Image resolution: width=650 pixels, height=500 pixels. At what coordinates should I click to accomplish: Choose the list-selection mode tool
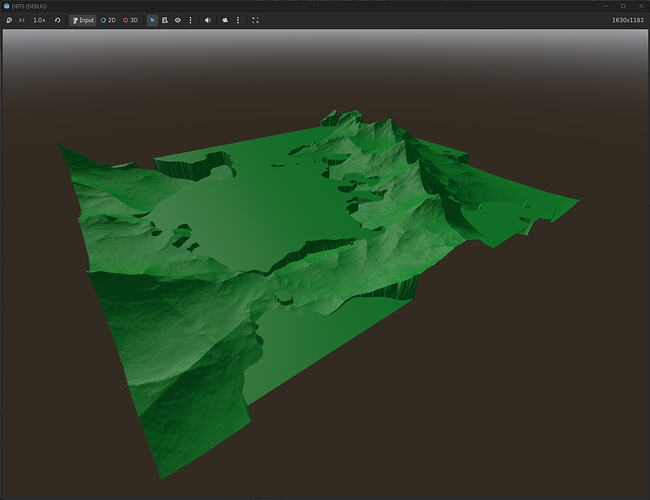click(165, 20)
